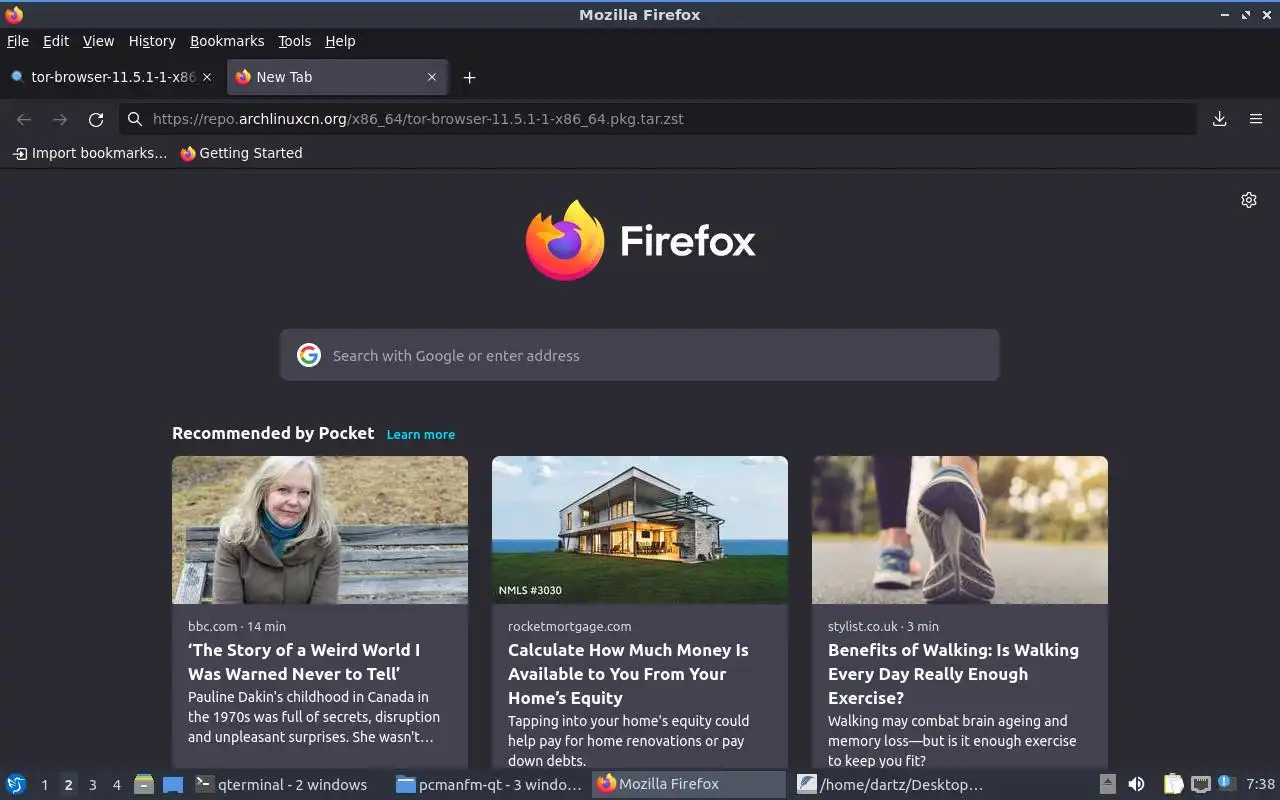Open the walking shoes article image
Image resolution: width=1280 pixels, height=800 pixels.
(x=960, y=530)
